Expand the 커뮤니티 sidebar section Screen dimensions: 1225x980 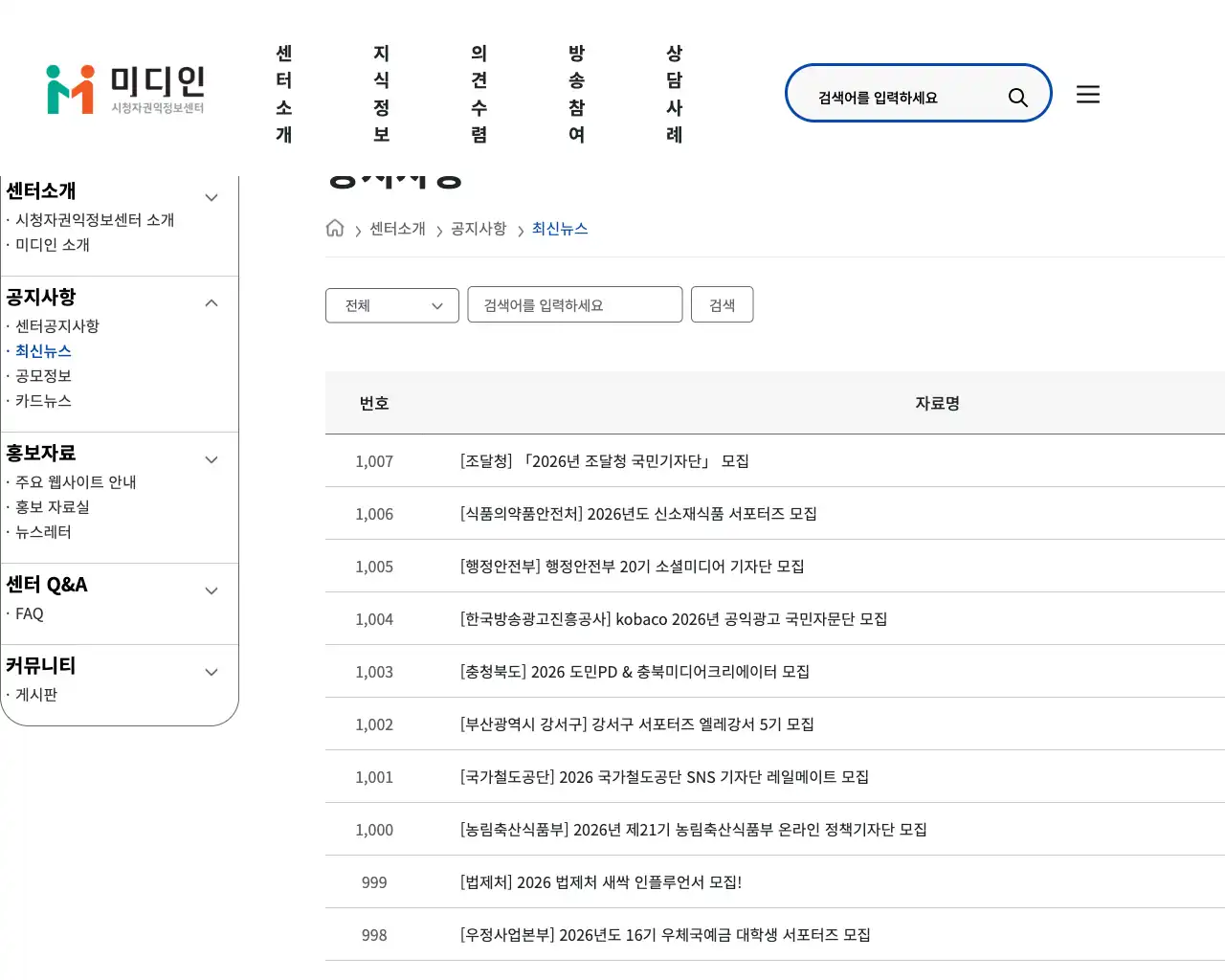pyautogui.click(x=211, y=672)
